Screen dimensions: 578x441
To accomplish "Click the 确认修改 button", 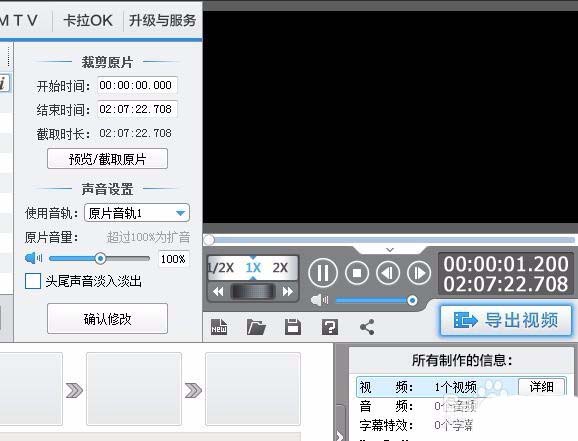I will click(107, 319).
